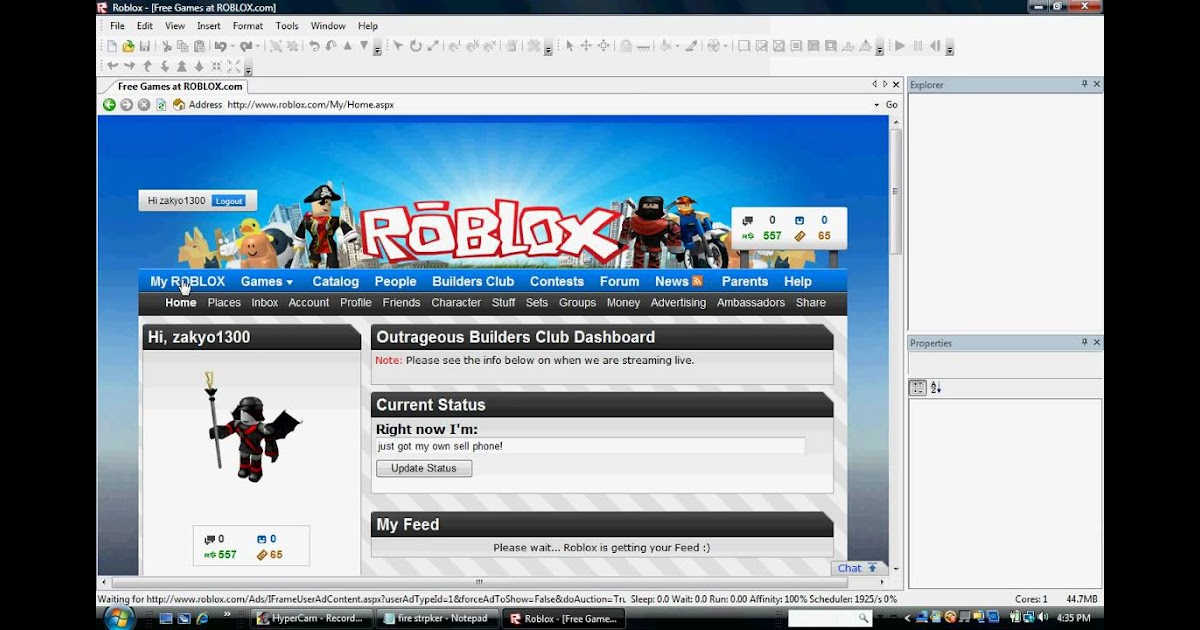This screenshot has height=630, width=1200.
Task: Click the Go button beside address bar
Action: tap(891, 104)
